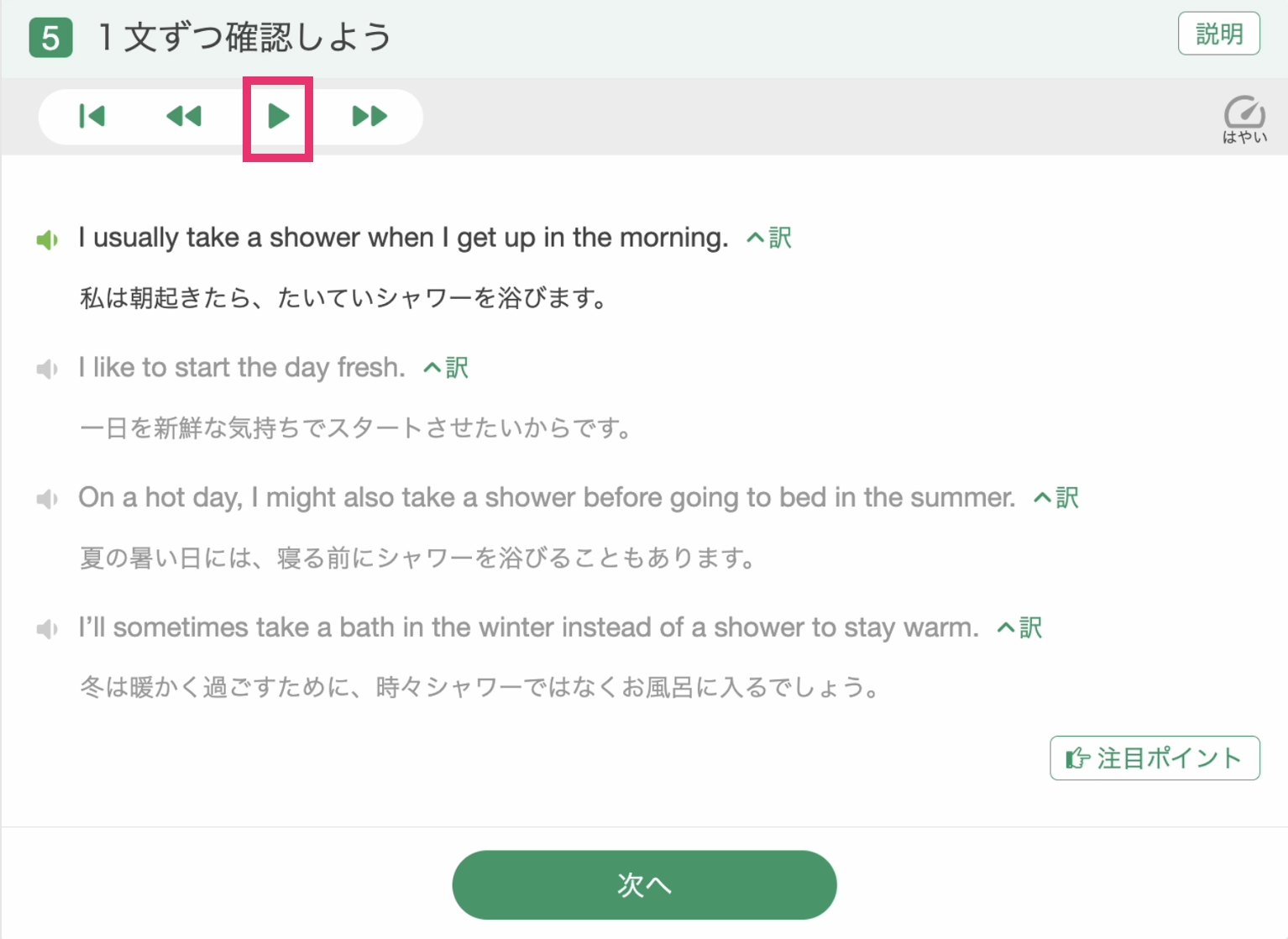Collapse 訳 for the 'On a hot day' sentence

[1056, 497]
